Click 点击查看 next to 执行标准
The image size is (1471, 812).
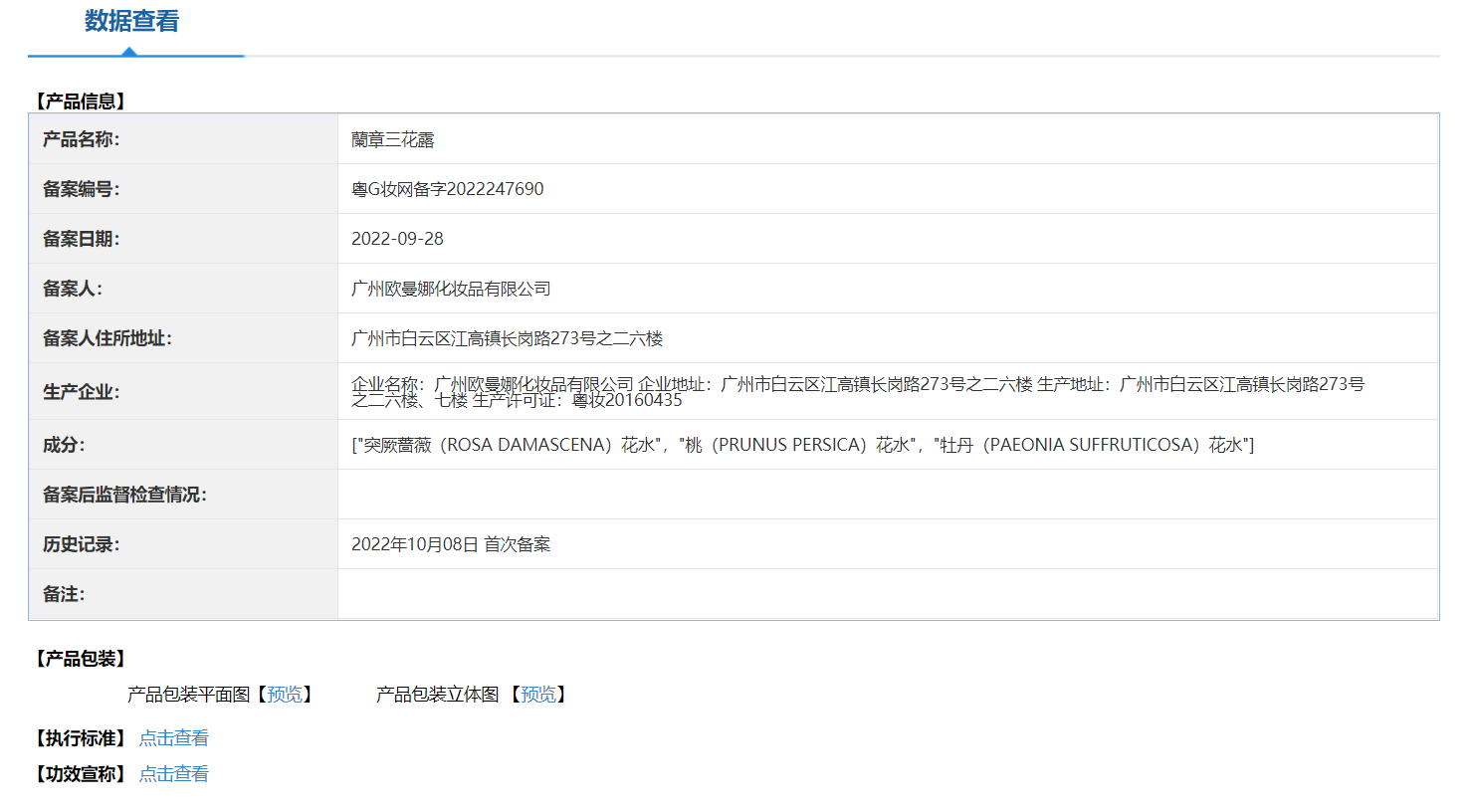[x=174, y=738]
